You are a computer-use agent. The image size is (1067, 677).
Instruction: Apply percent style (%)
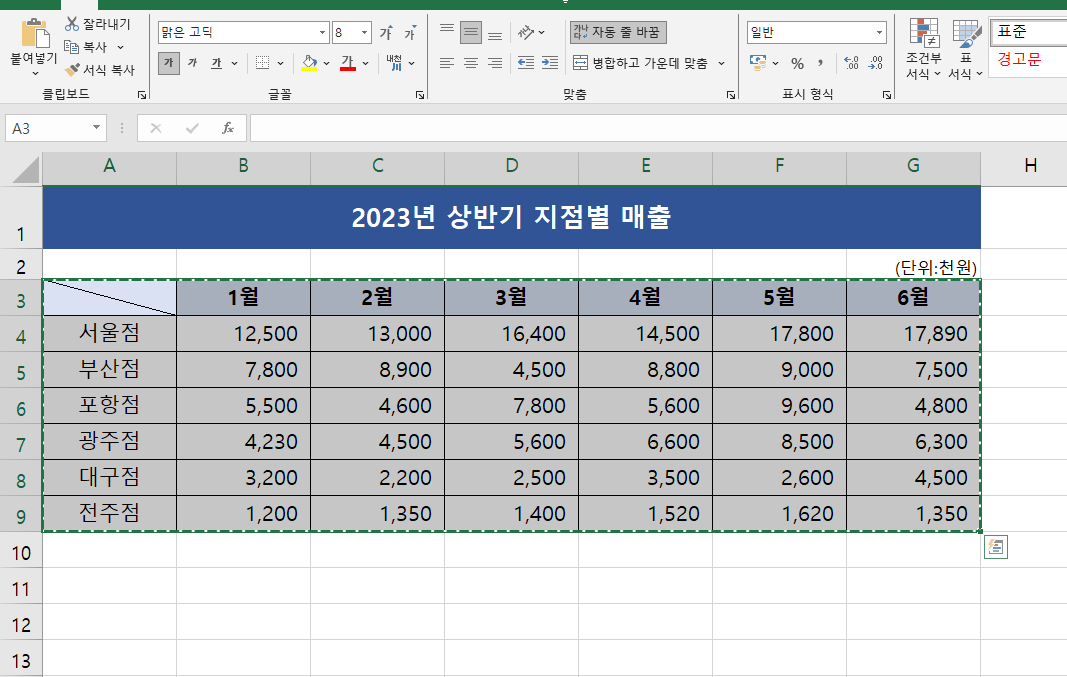tap(798, 63)
